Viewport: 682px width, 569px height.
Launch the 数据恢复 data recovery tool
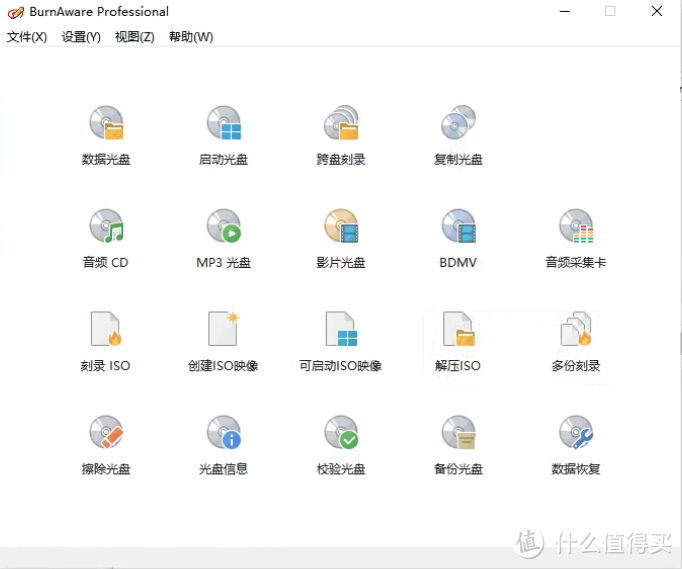(x=576, y=445)
